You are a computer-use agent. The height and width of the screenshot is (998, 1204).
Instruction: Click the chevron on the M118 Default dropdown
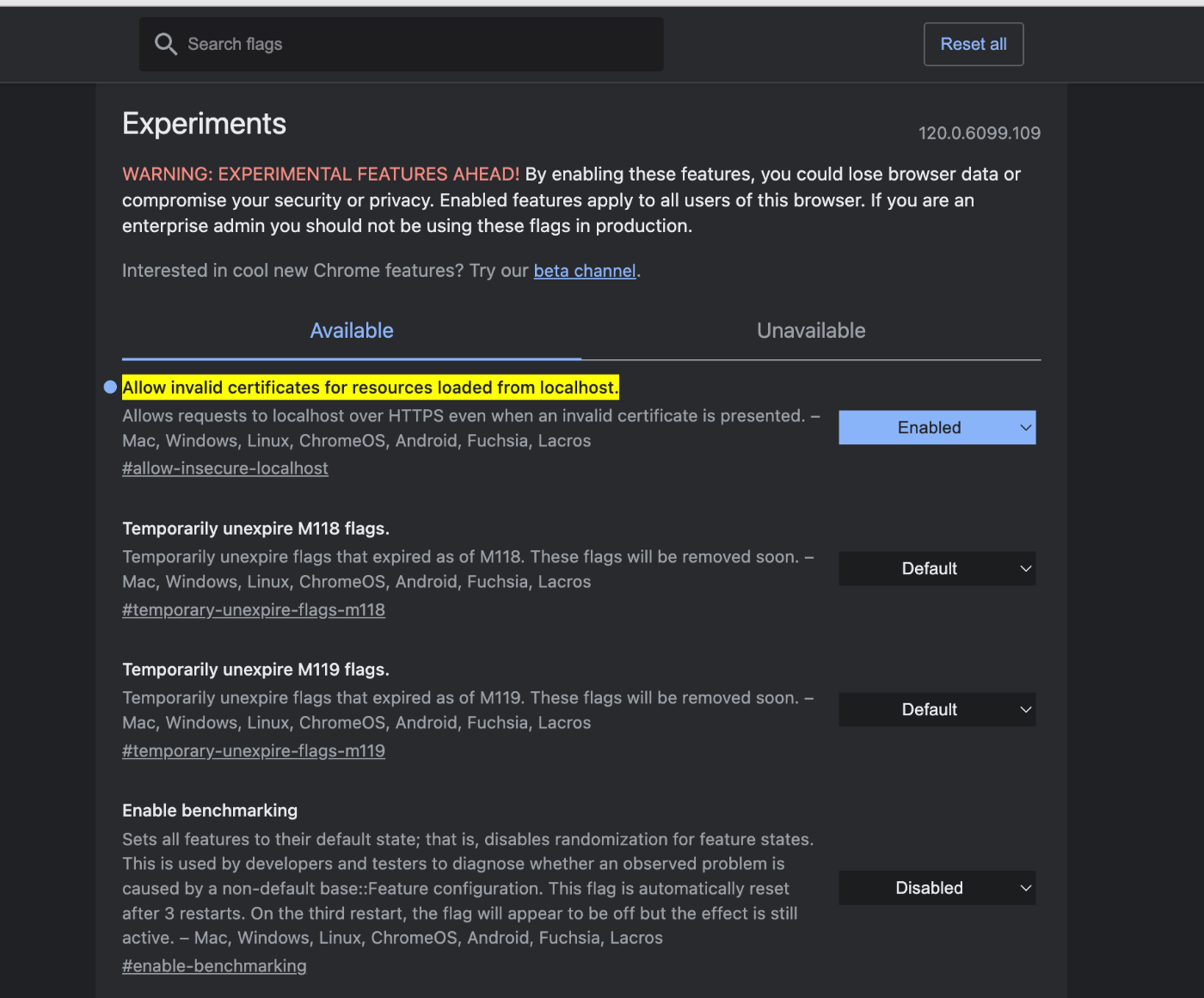(1024, 568)
